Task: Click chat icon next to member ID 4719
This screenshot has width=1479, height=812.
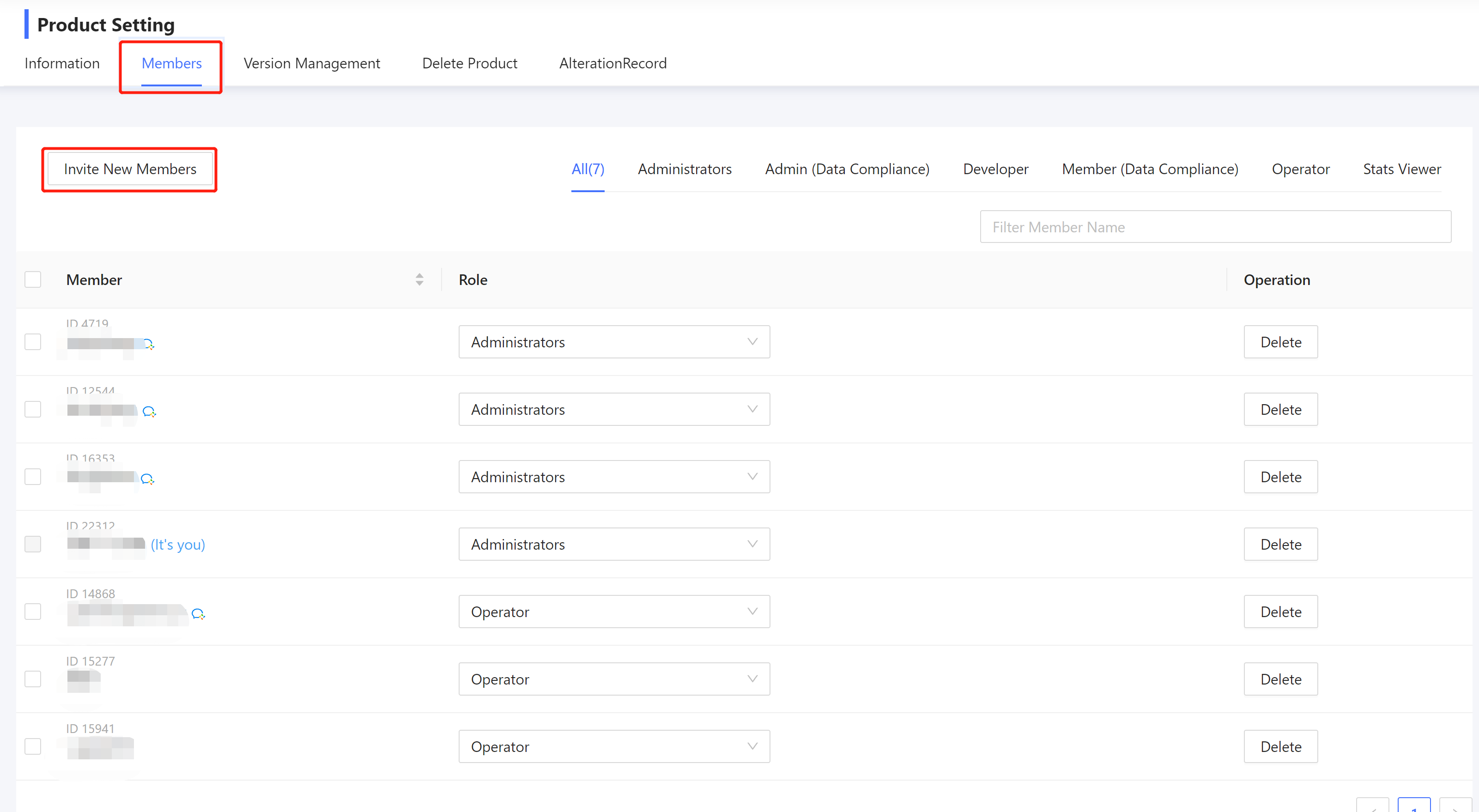Action: click(x=149, y=344)
